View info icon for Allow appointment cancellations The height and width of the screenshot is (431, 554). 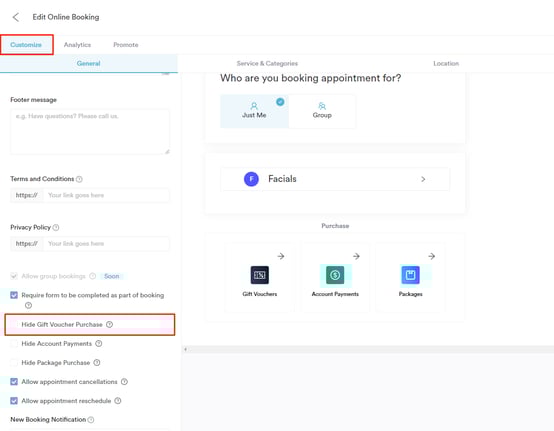124,382
